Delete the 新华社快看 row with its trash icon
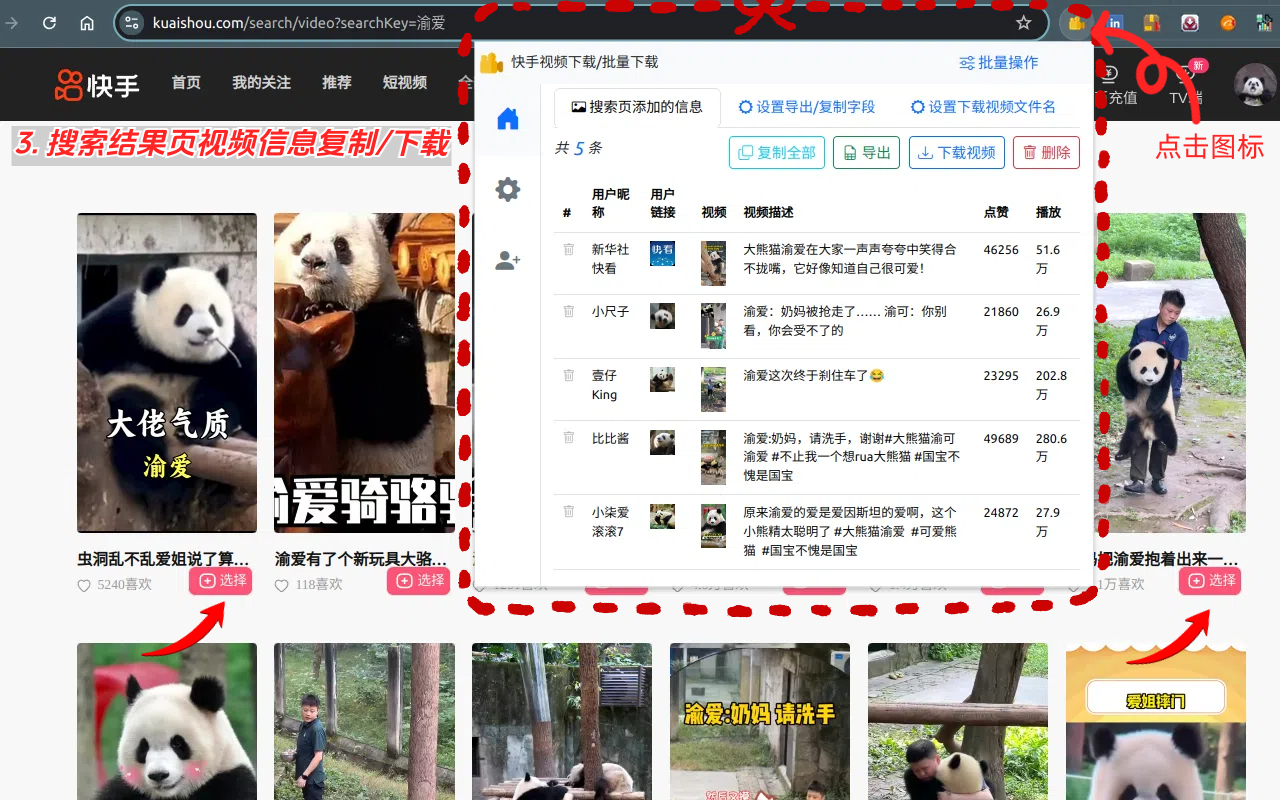Screen dimensions: 1280x800 pos(569,249)
